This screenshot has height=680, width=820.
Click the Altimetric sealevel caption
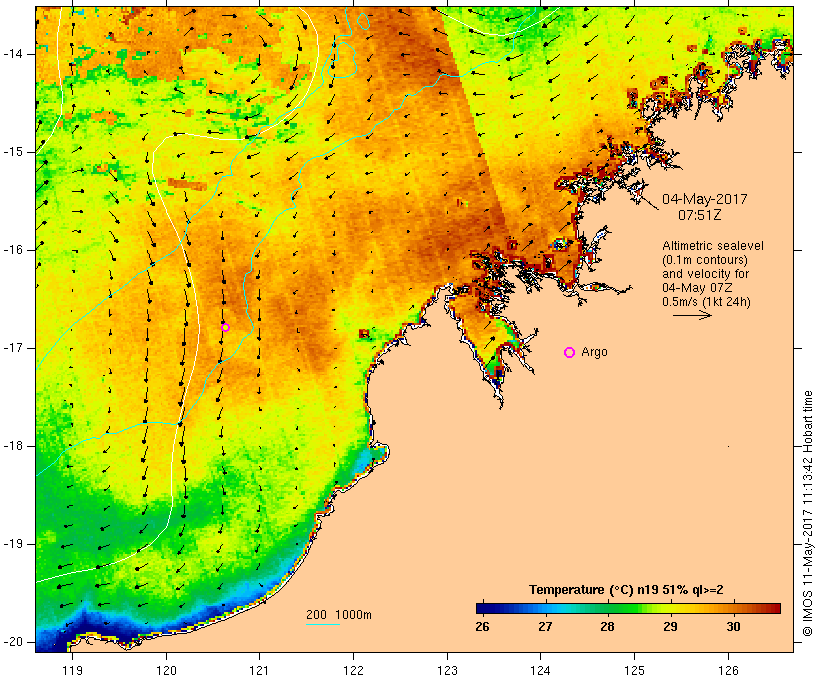click(x=713, y=246)
